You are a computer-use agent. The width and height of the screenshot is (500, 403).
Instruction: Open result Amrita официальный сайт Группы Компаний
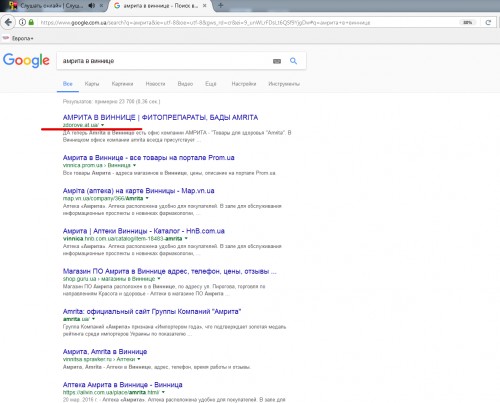(152, 311)
